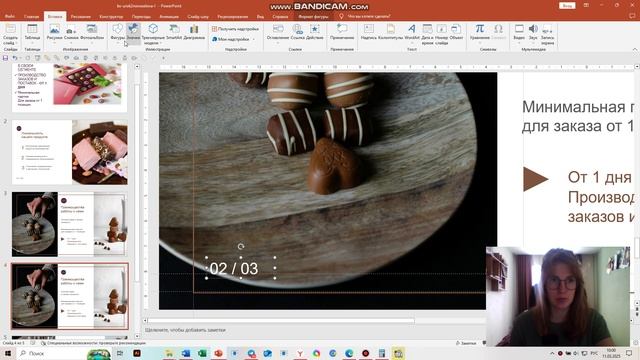Open Excel from the taskbar

pos(202,353)
